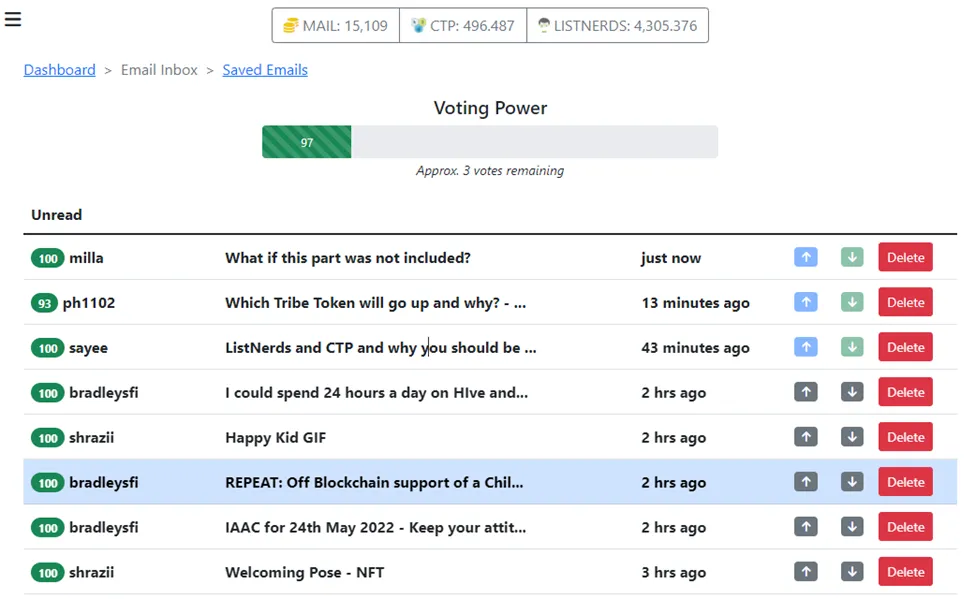Screen dimensions: 975x599
Task: Upvote the Welcoming Pose - NFT email
Action: point(806,572)
